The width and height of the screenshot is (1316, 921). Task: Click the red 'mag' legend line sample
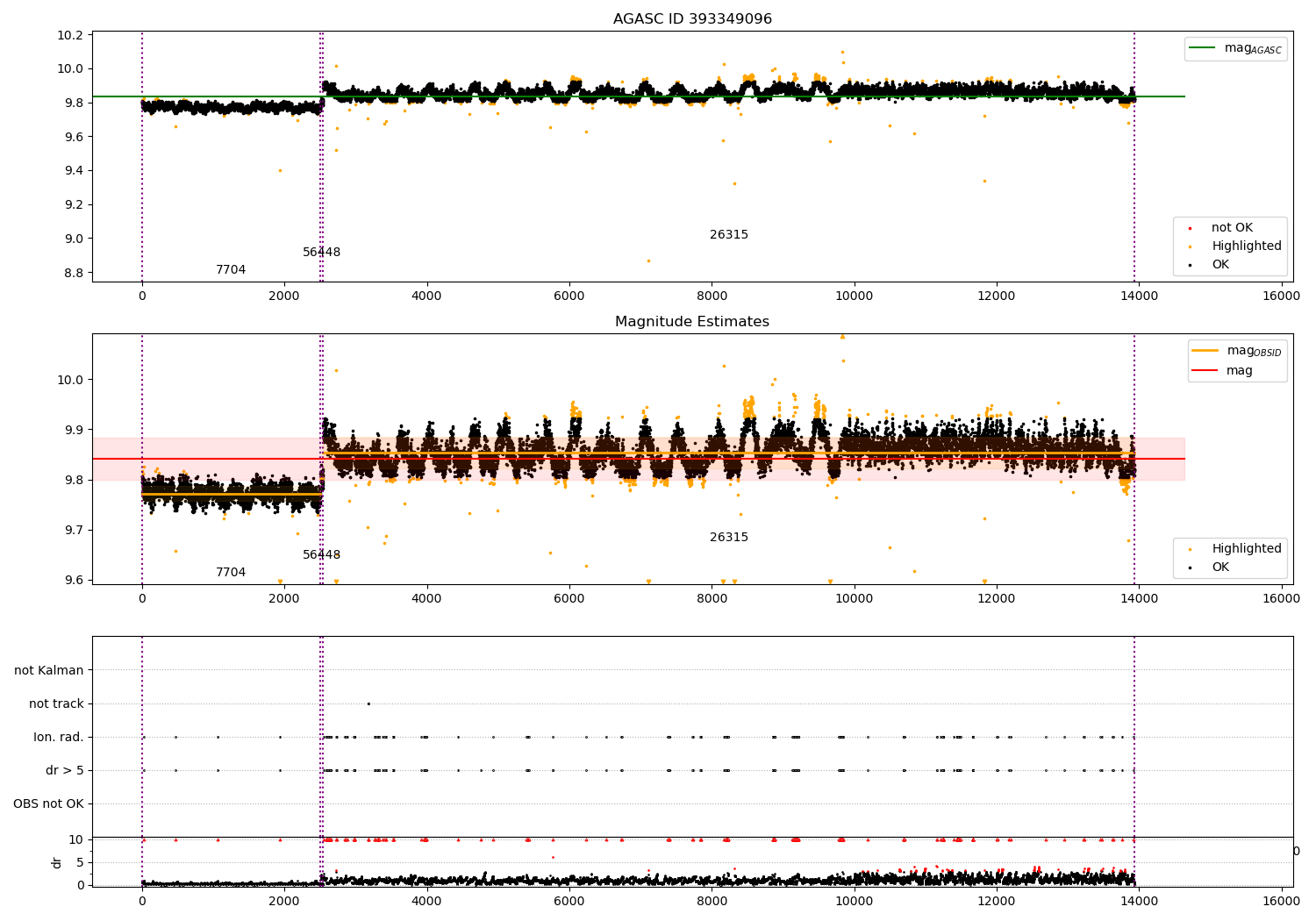point(1205,371)
